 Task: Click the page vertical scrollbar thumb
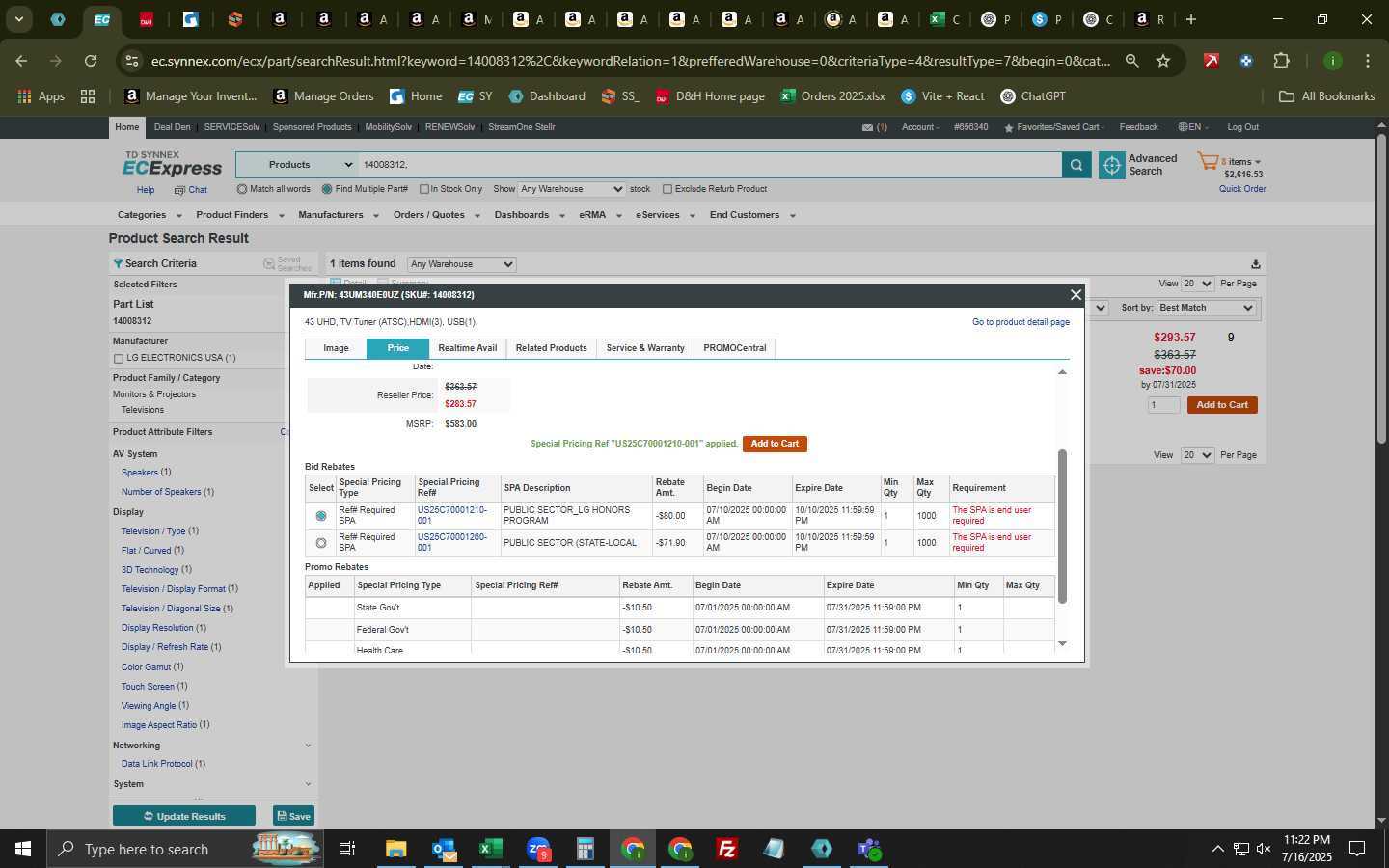(x=1381, y=289)
